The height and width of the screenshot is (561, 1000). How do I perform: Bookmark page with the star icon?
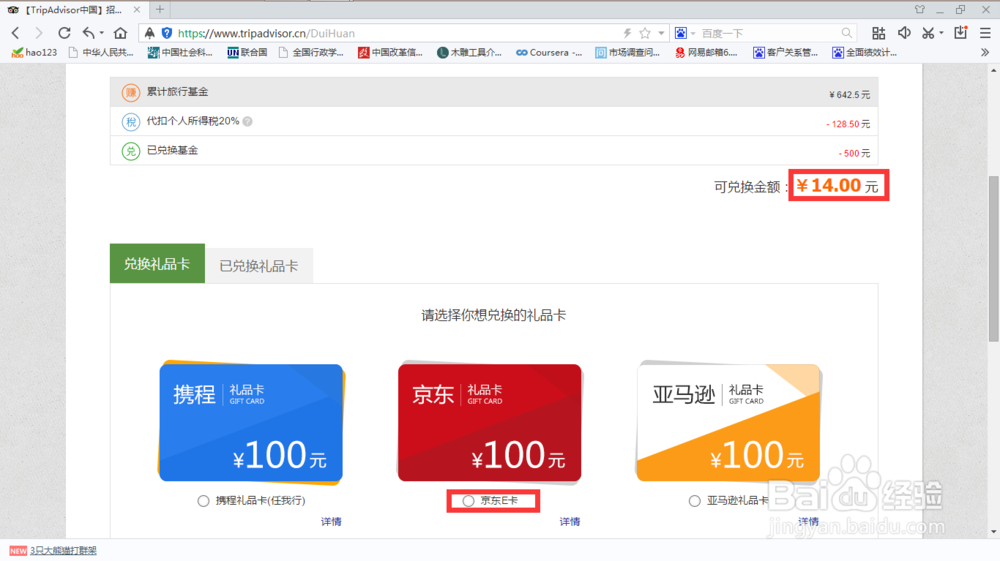[x=645, y=33]
